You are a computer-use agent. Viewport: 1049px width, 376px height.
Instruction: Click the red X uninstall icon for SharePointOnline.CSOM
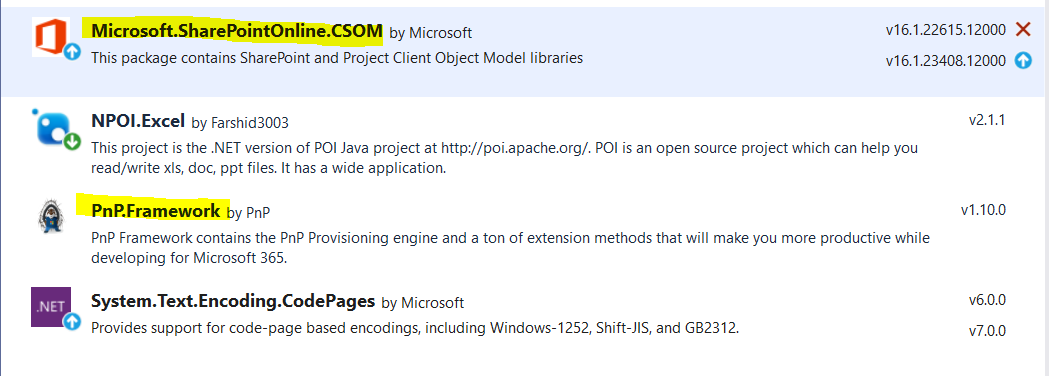[1023, 29]
